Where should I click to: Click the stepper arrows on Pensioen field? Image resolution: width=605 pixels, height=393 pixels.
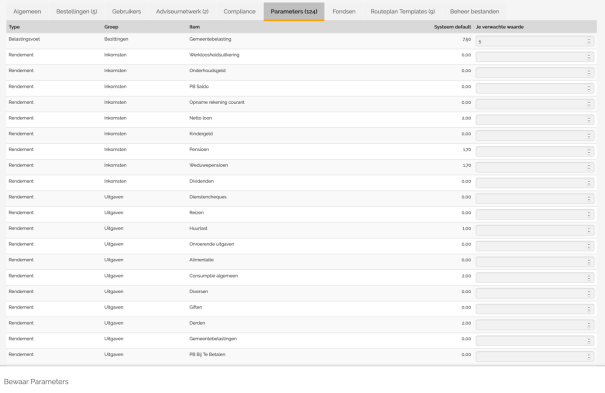589,152
